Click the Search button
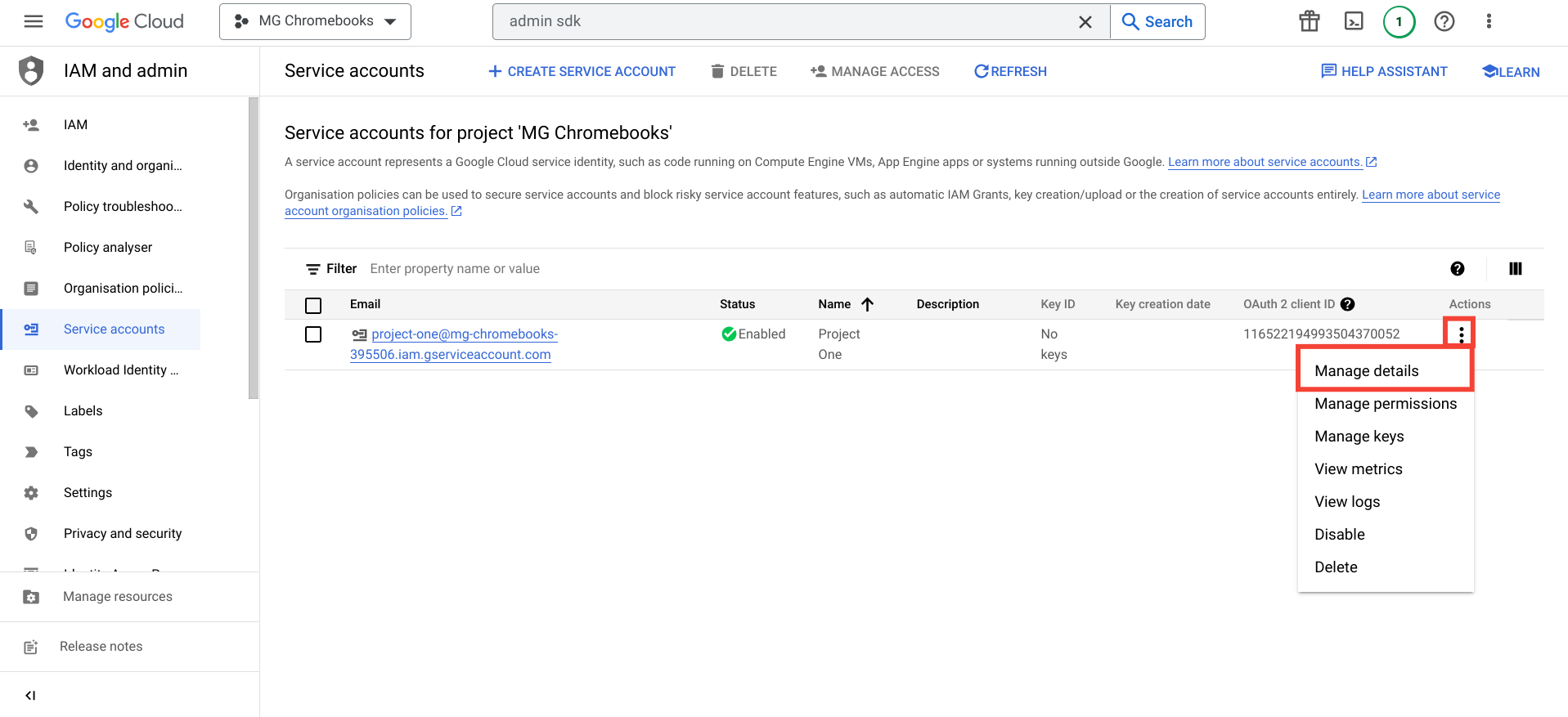Viewport: 1568px width, 717px height. [1157, 22]
